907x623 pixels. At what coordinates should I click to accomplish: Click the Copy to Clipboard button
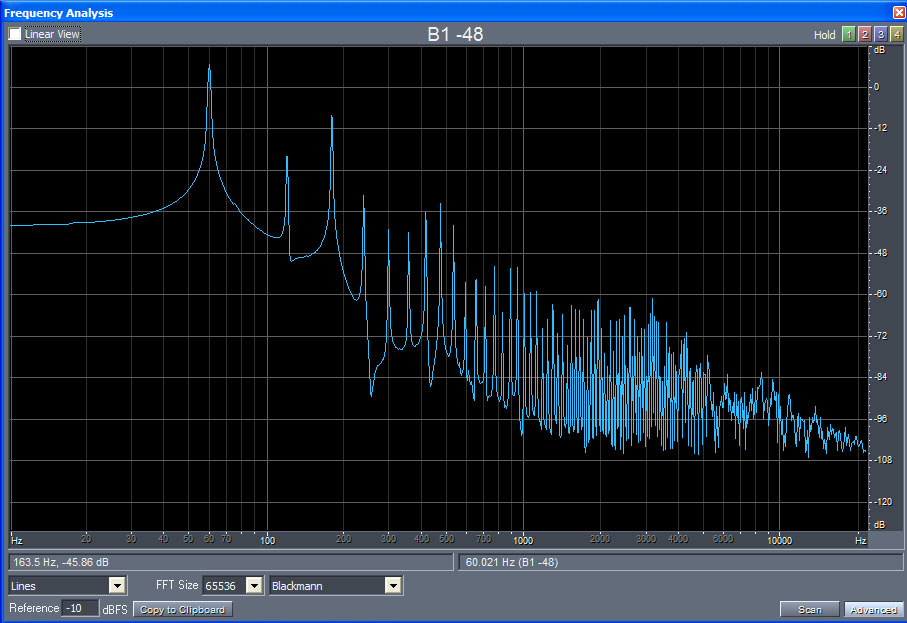tap(183, 609)
